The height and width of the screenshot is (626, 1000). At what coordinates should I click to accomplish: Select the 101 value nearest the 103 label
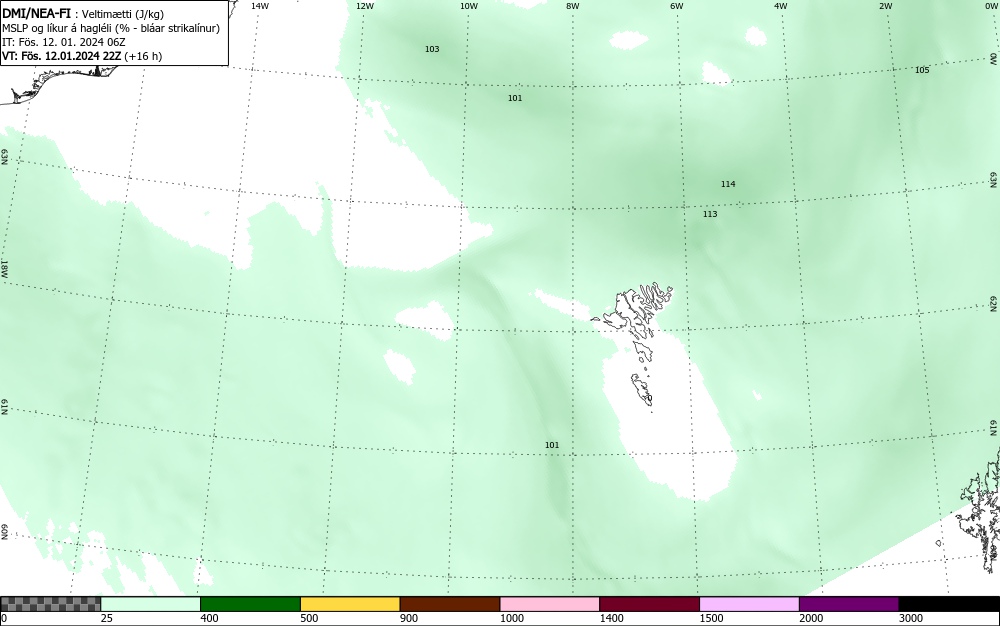click(515, 98)
